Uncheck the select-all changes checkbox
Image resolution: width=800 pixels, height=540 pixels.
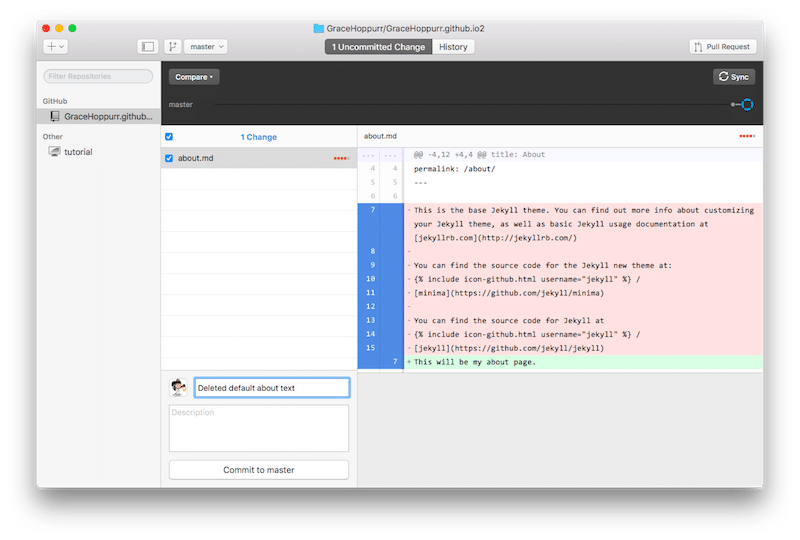(x=169, y=137)
